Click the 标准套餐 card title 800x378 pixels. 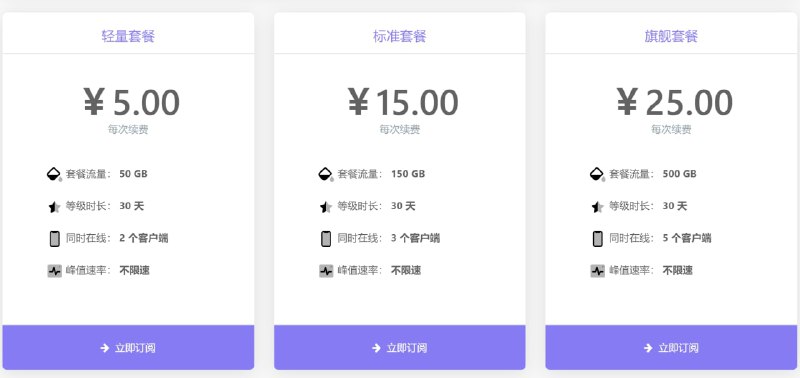[x=399, y=36]
